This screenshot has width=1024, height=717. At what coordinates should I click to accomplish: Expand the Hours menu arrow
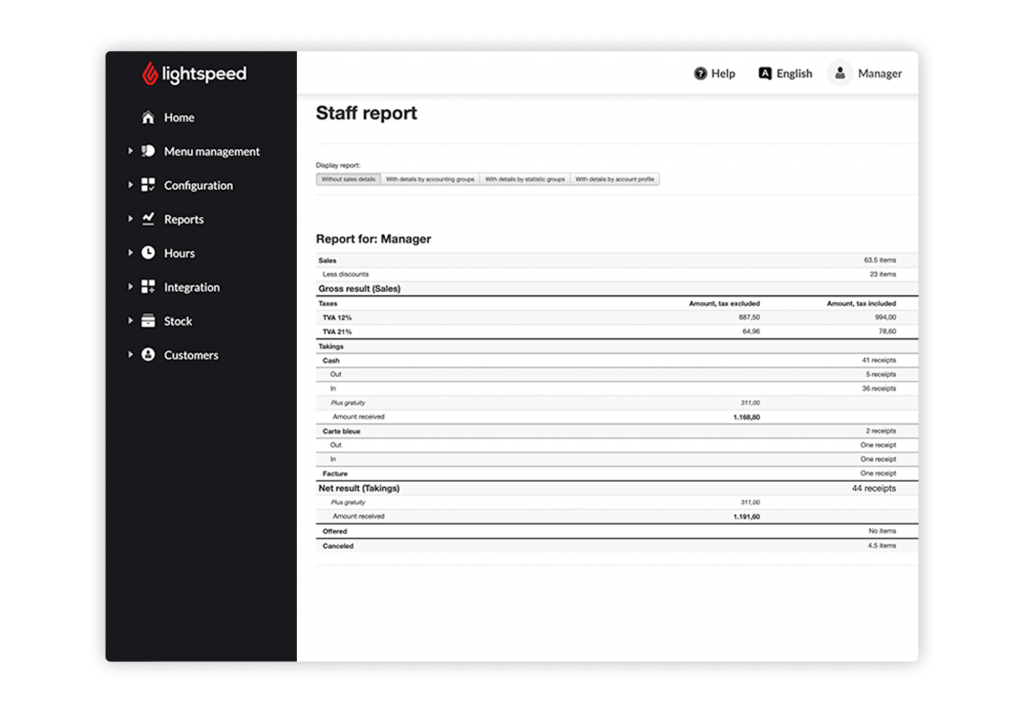131,253
